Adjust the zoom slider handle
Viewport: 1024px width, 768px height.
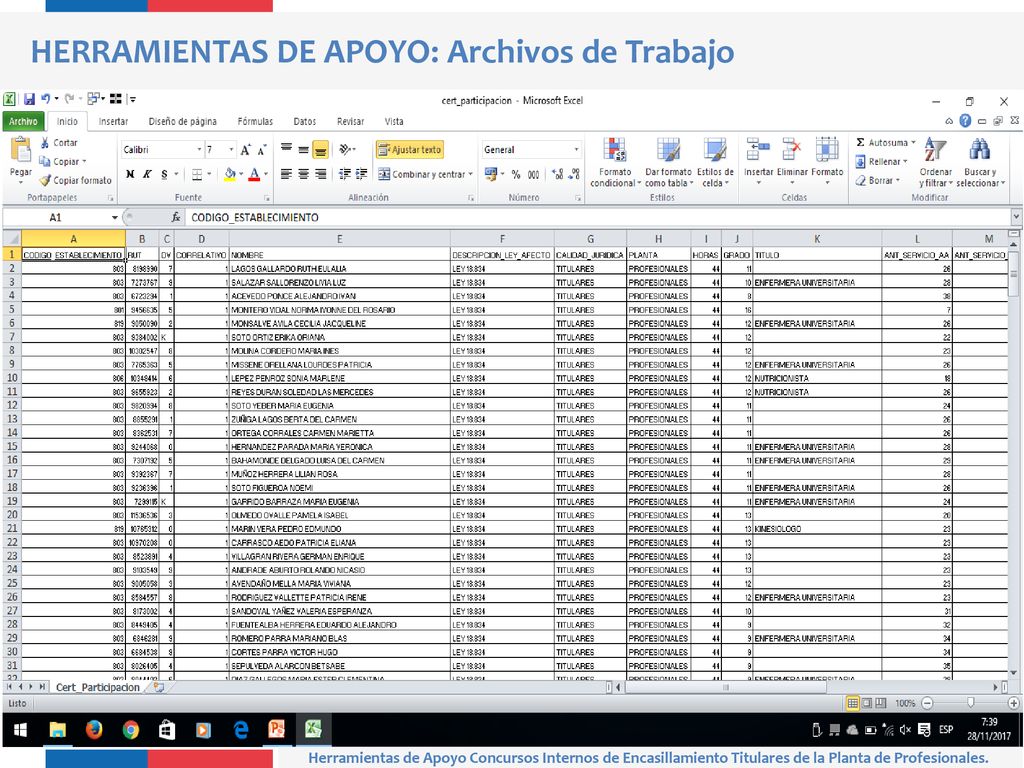[x=970, y=703]
